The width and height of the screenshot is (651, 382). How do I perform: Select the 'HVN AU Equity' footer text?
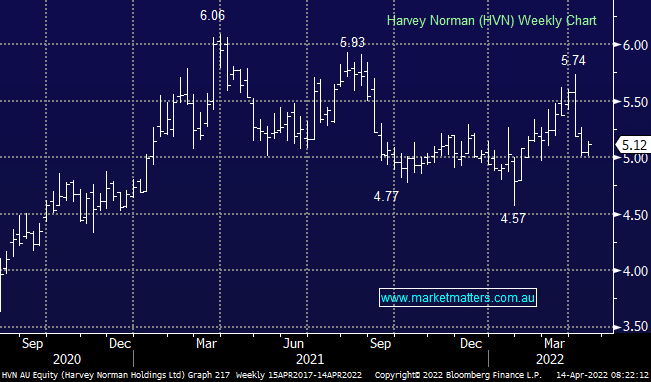point(29,375)
